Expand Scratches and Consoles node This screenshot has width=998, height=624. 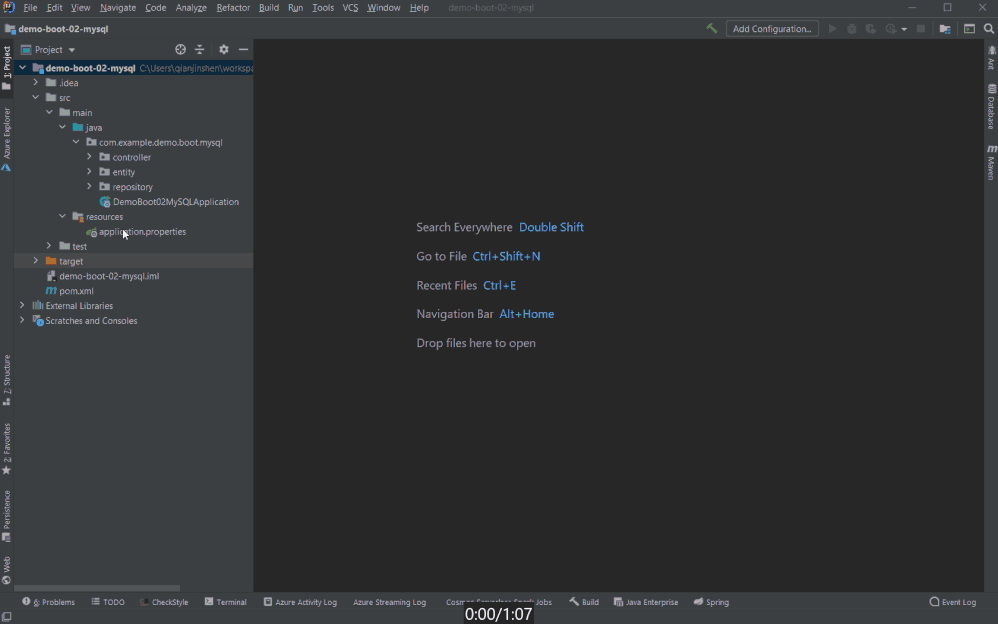(22, 320)
